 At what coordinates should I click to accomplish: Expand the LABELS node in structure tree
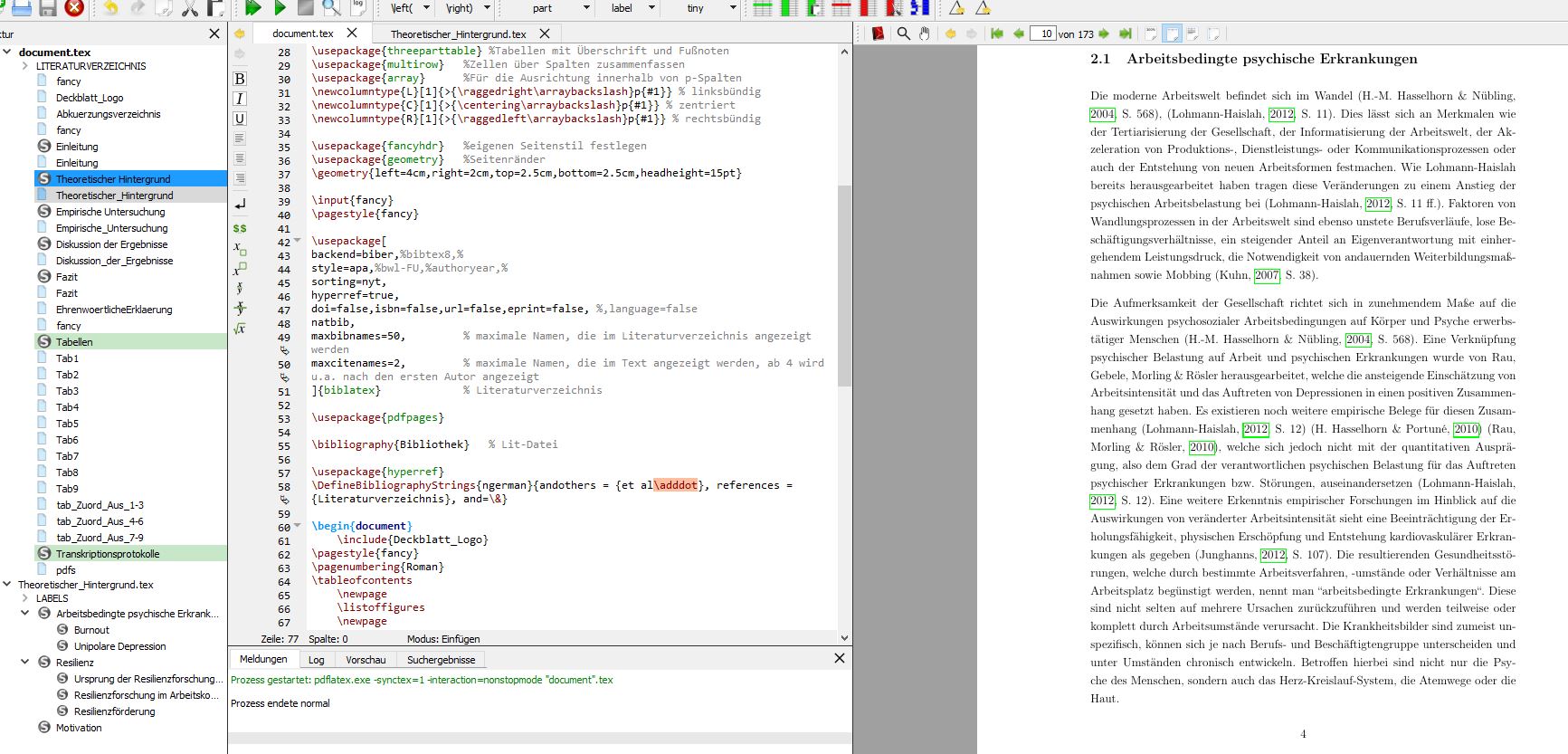(24, 598)
